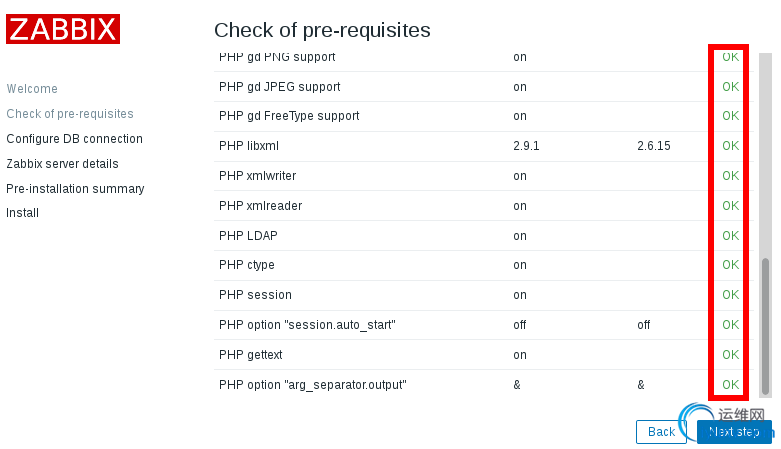This screenshot has width=781, height=449.
Task: Select the Install step
Action: [x=23, y=213]
